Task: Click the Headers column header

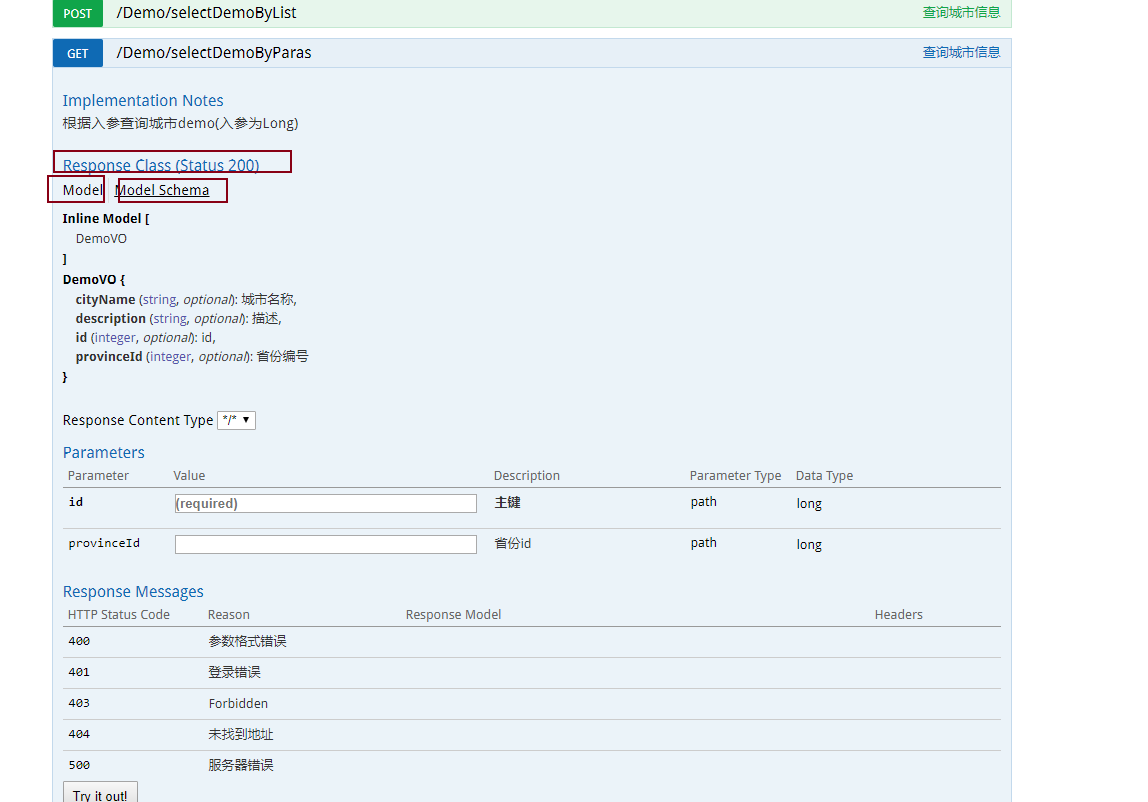Action: tap(898, 615)
